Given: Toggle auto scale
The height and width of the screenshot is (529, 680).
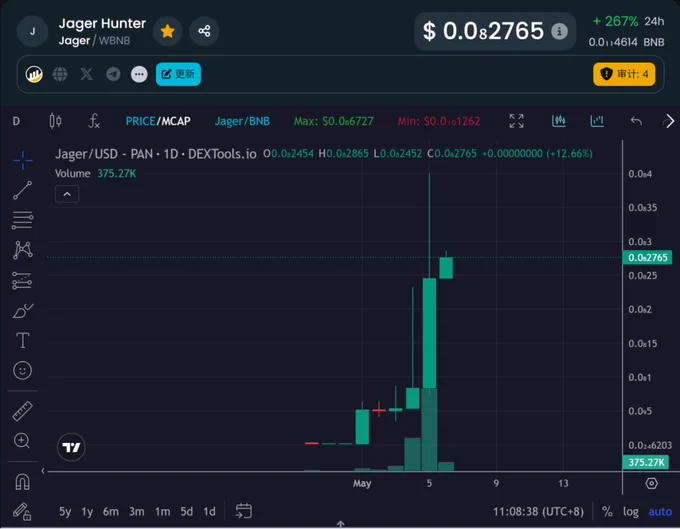Looking at the screenshot, I should (660, 512).
